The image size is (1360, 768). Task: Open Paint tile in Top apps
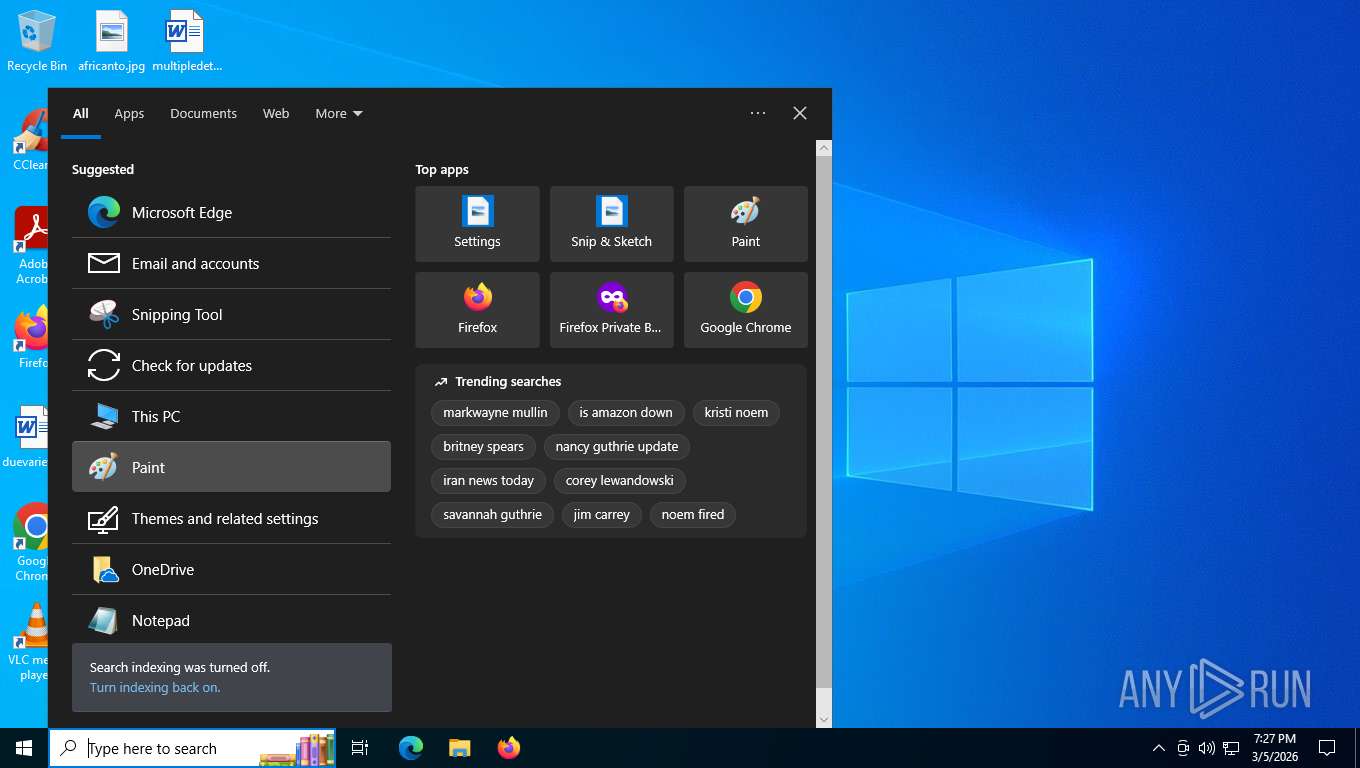coord(745,224)
